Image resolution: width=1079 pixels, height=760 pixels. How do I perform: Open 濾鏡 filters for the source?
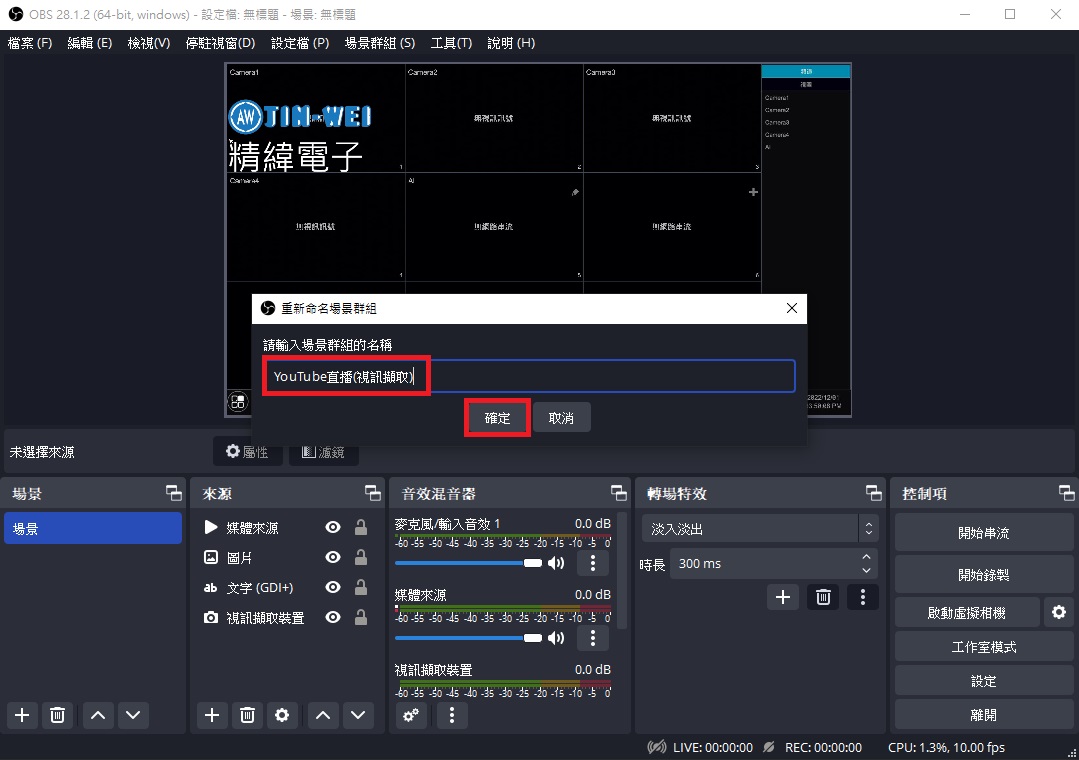pos(323,452)
